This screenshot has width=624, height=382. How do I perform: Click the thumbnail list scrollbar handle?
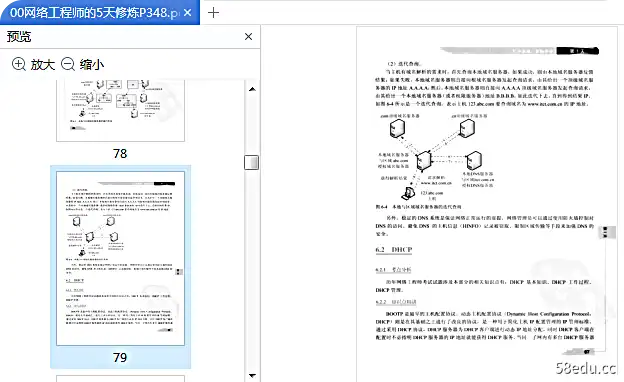(252, 162)
